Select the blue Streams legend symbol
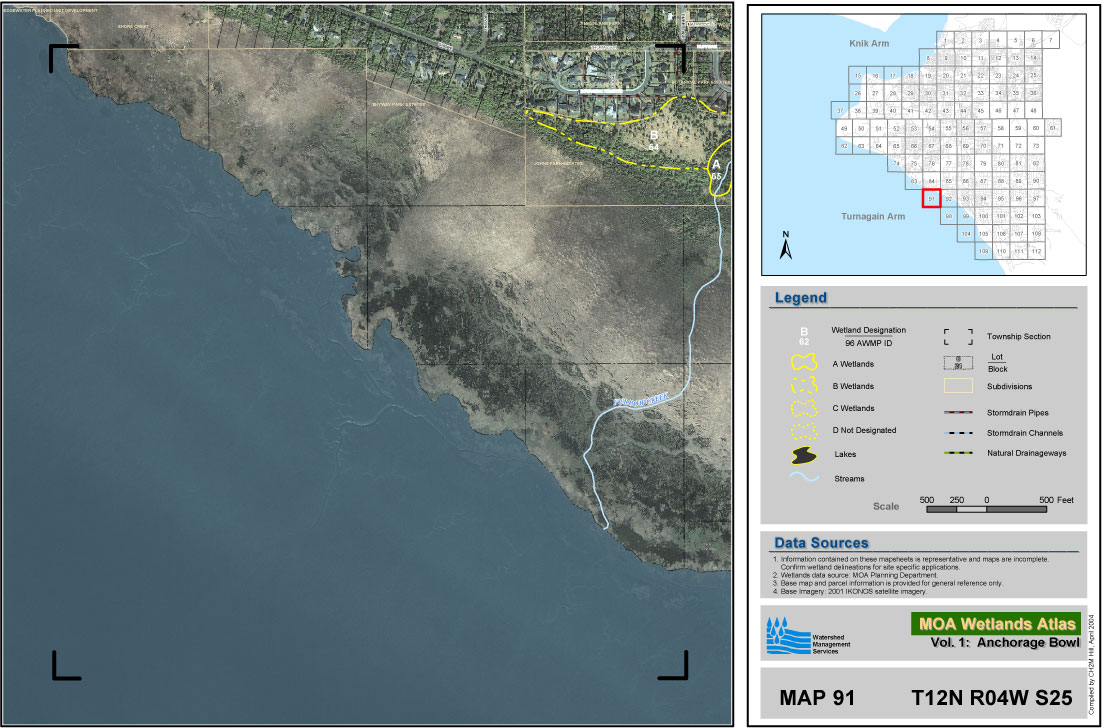This screenshot has height=728, width=1103. pyautogui.click(x=804, y=478)
